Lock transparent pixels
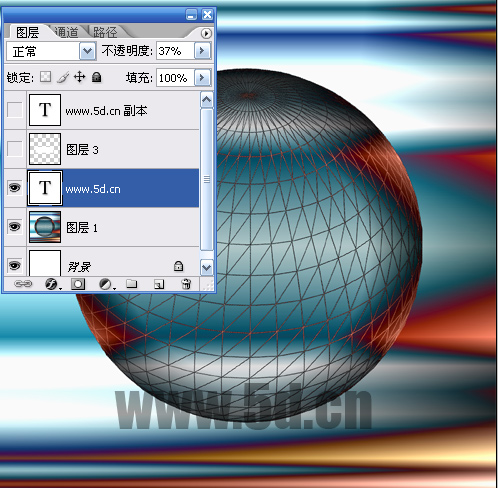Viewport: 498px width, 488px height. tap(45, 77)
